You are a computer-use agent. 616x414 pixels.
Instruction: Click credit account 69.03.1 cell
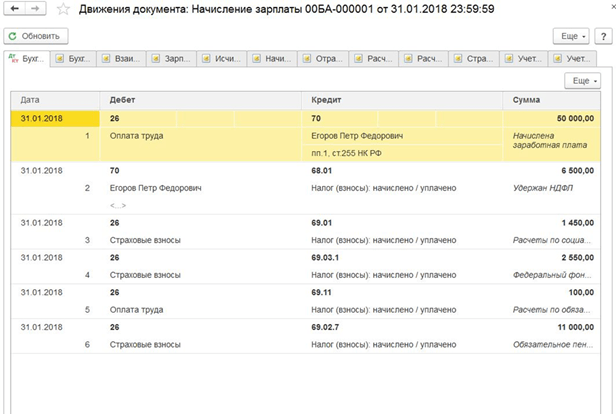[331, 256]
